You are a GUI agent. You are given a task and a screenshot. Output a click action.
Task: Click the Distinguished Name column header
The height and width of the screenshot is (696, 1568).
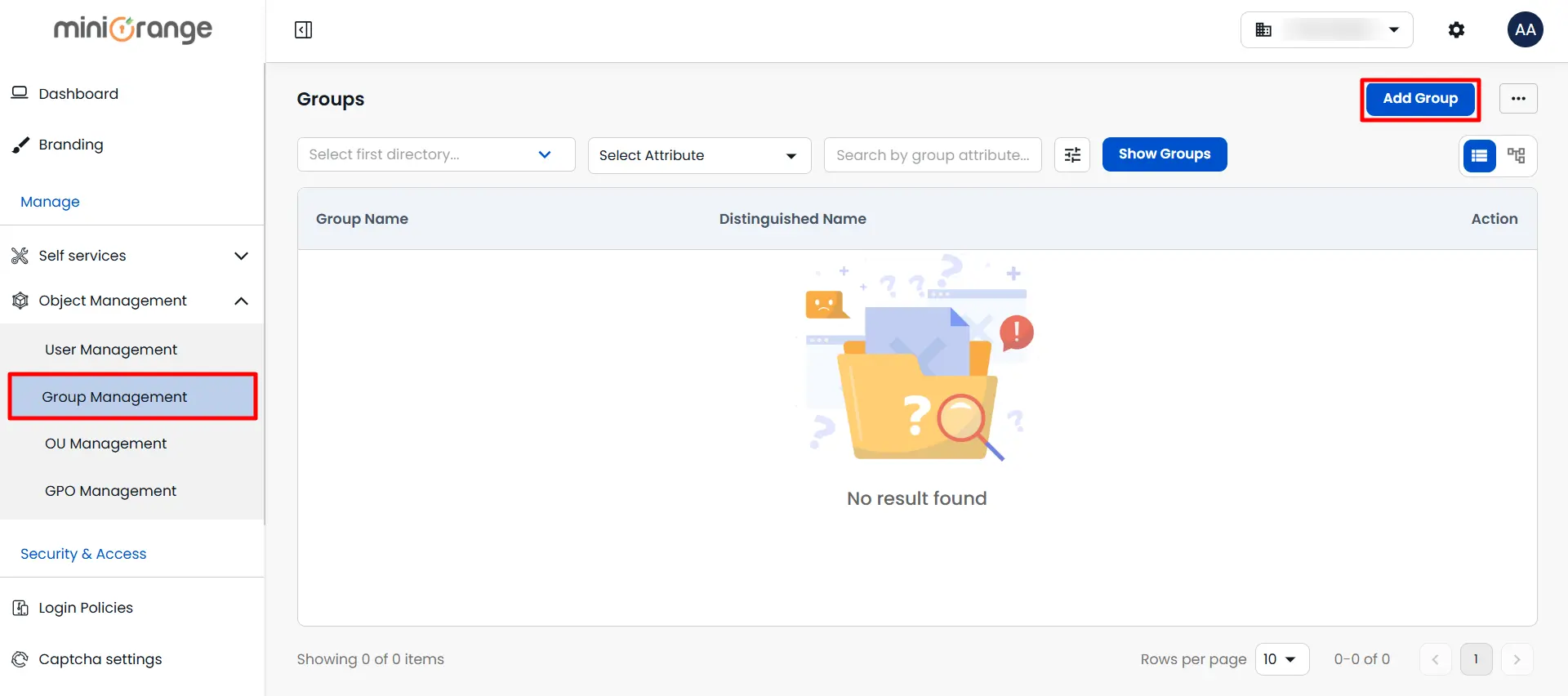(x=792, y=219)
